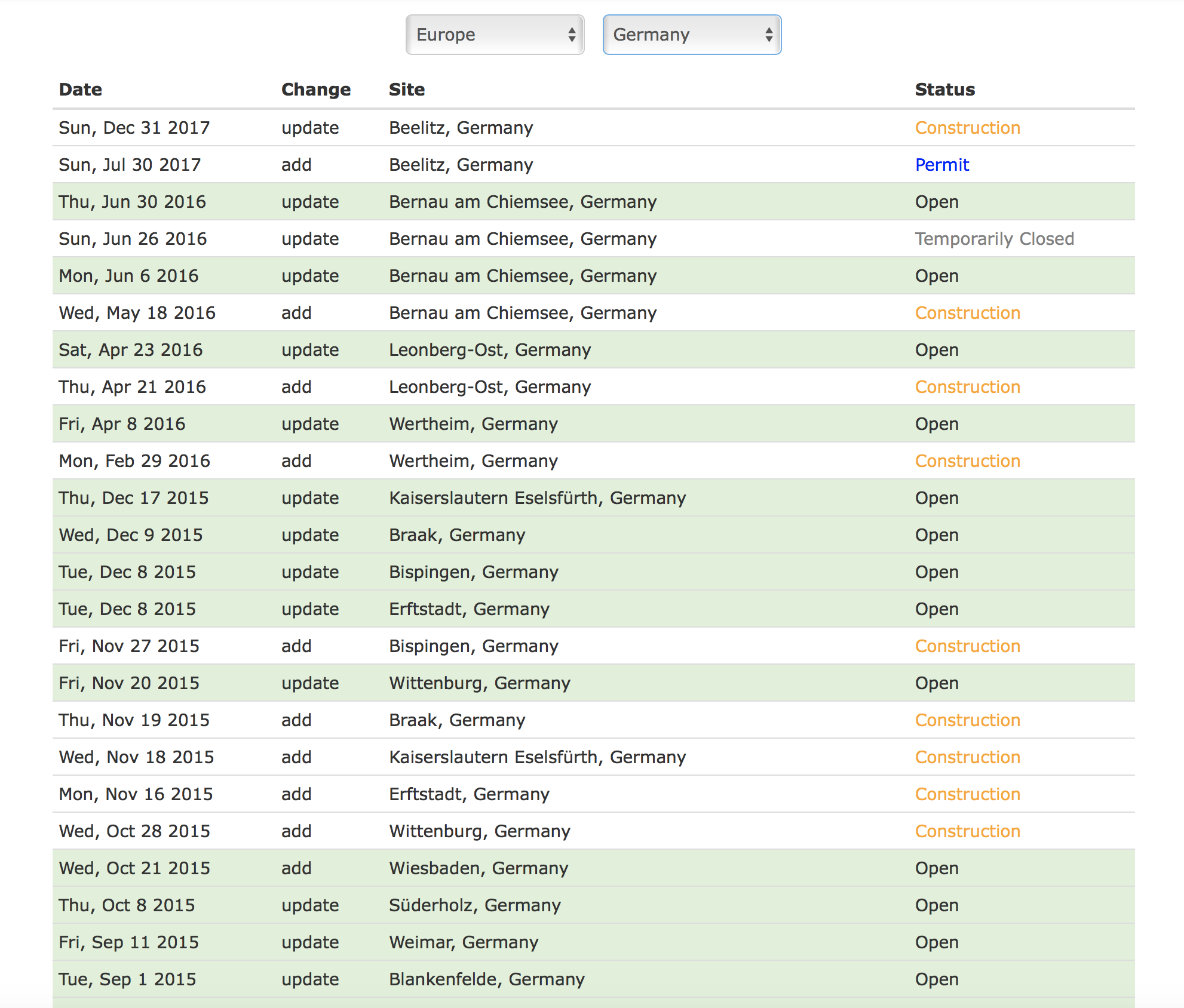This screenshot has height=1008, width=1184.
Task: Click Construction status for Bispingen add row
Action: 968,646
